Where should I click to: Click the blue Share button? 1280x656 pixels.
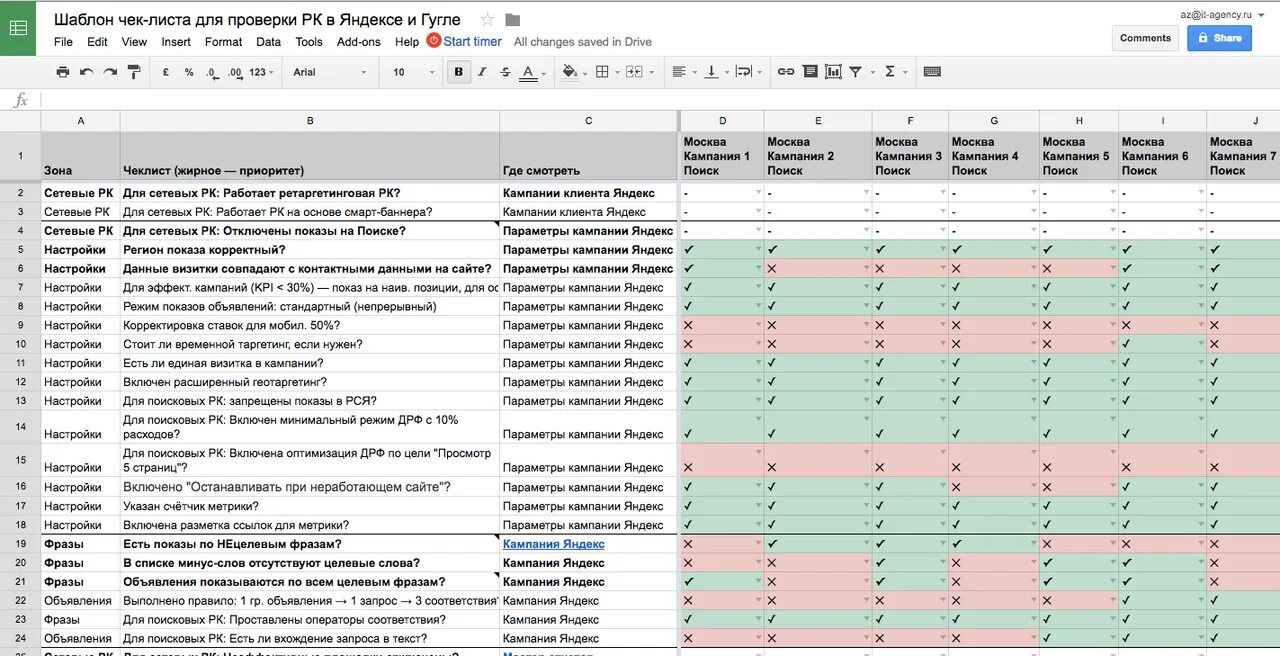pos(1219,38)
